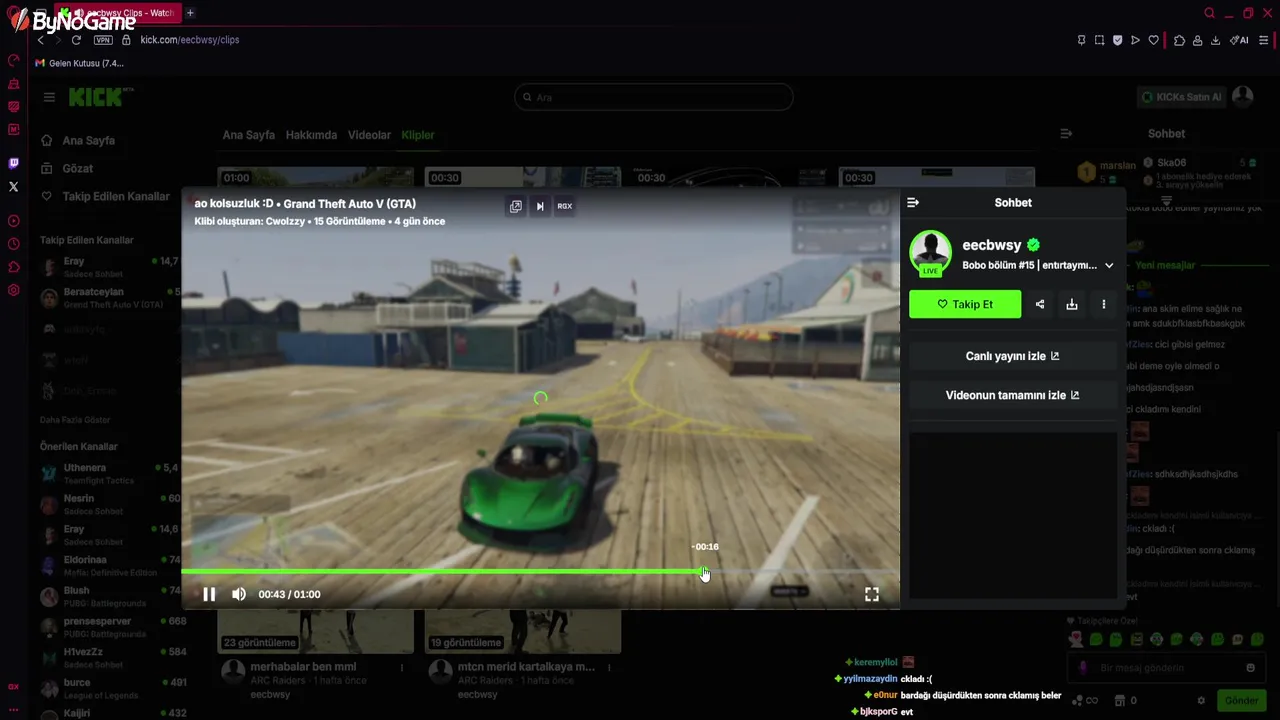
Task: Select the Klipler channel tab
Action: [418, 135]
